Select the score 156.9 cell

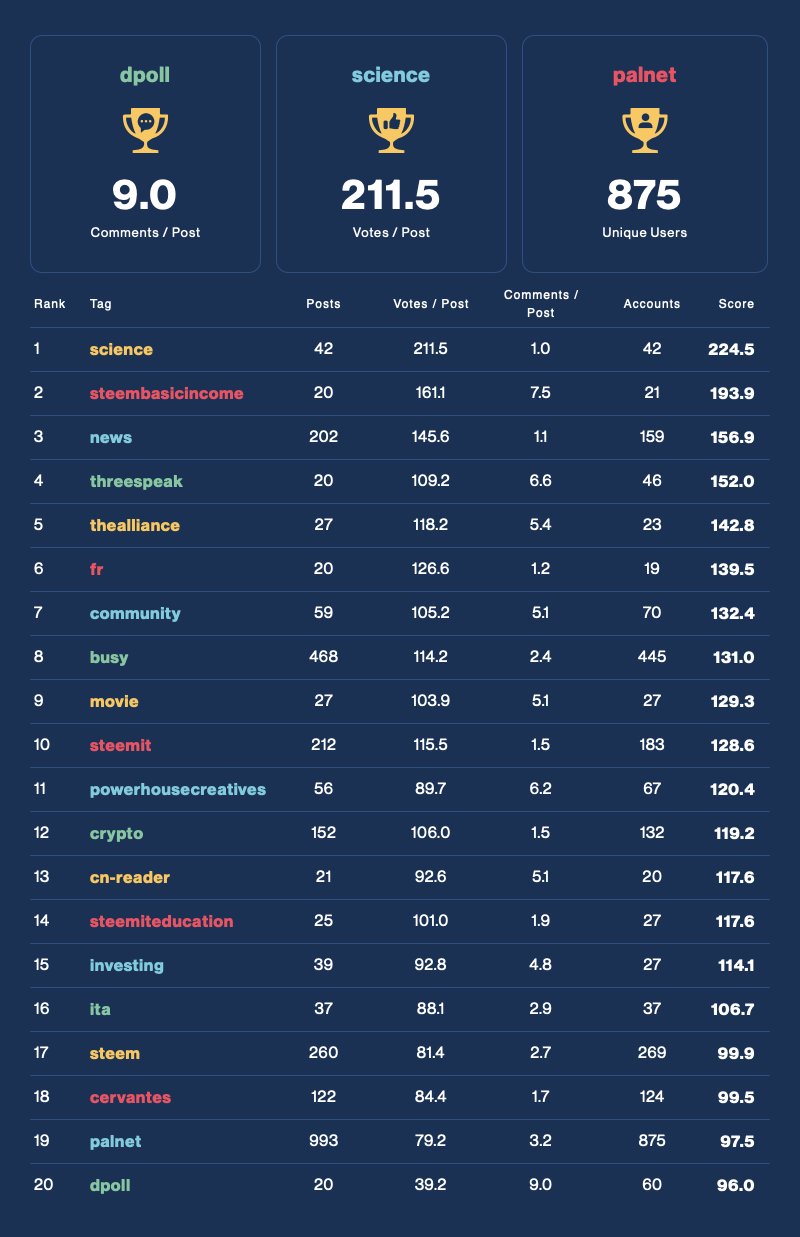[731, 437]
